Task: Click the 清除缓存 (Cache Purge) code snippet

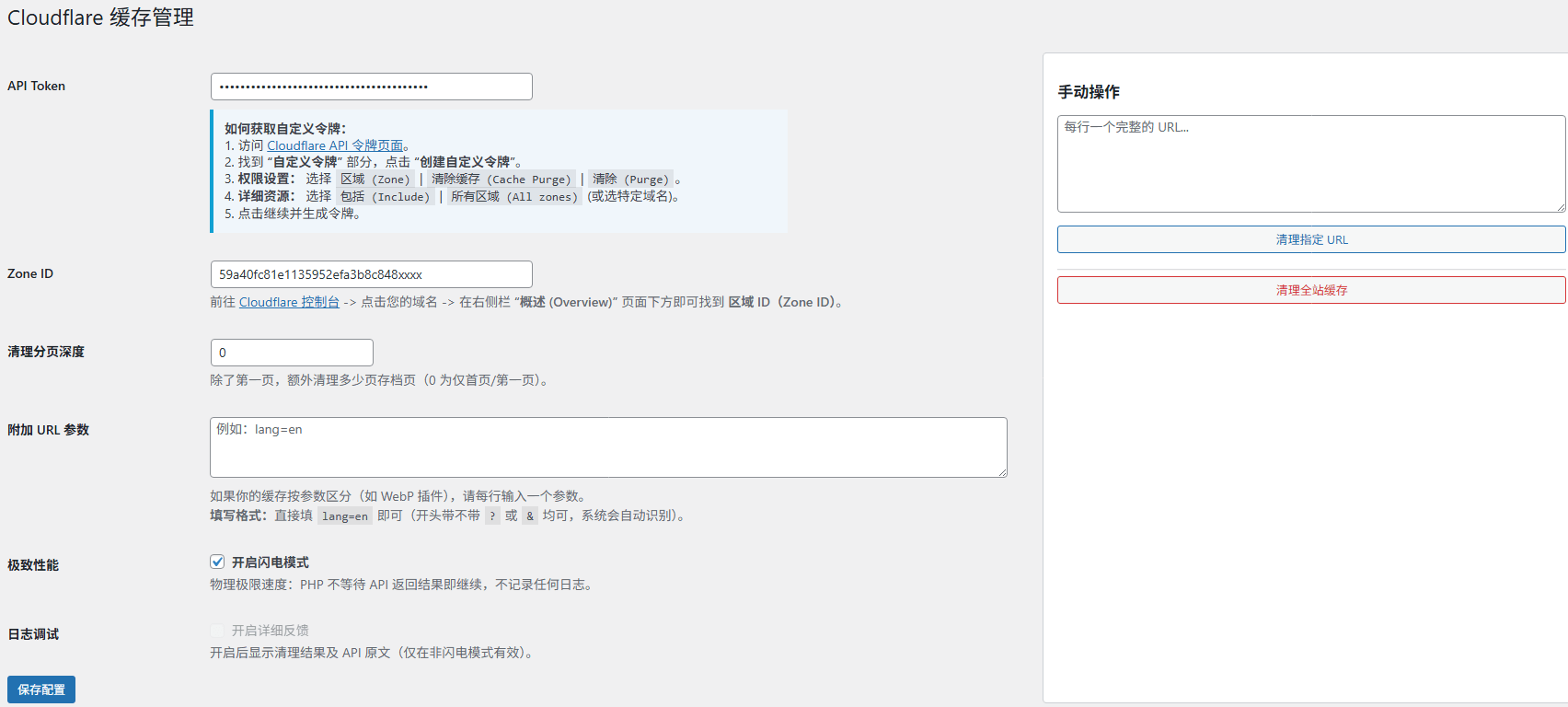Action: coord(502,180)
